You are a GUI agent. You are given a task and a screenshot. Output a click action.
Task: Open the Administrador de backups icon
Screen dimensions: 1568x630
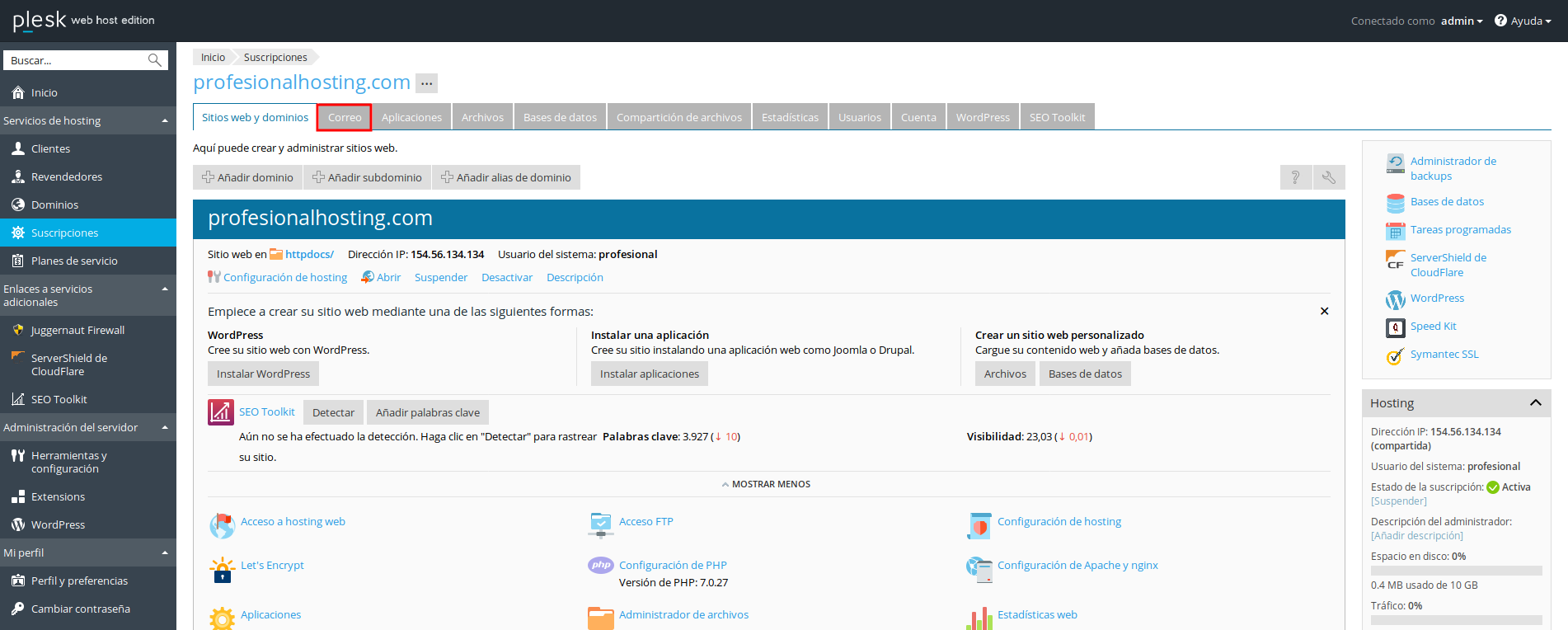point(1395,164)
